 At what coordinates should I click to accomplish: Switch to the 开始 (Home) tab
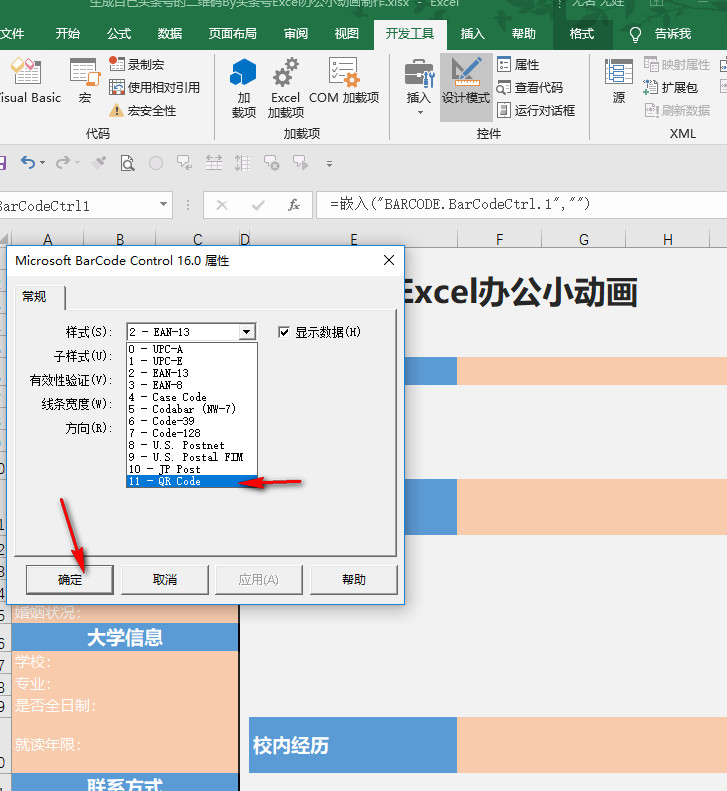[x=68, y=34]
